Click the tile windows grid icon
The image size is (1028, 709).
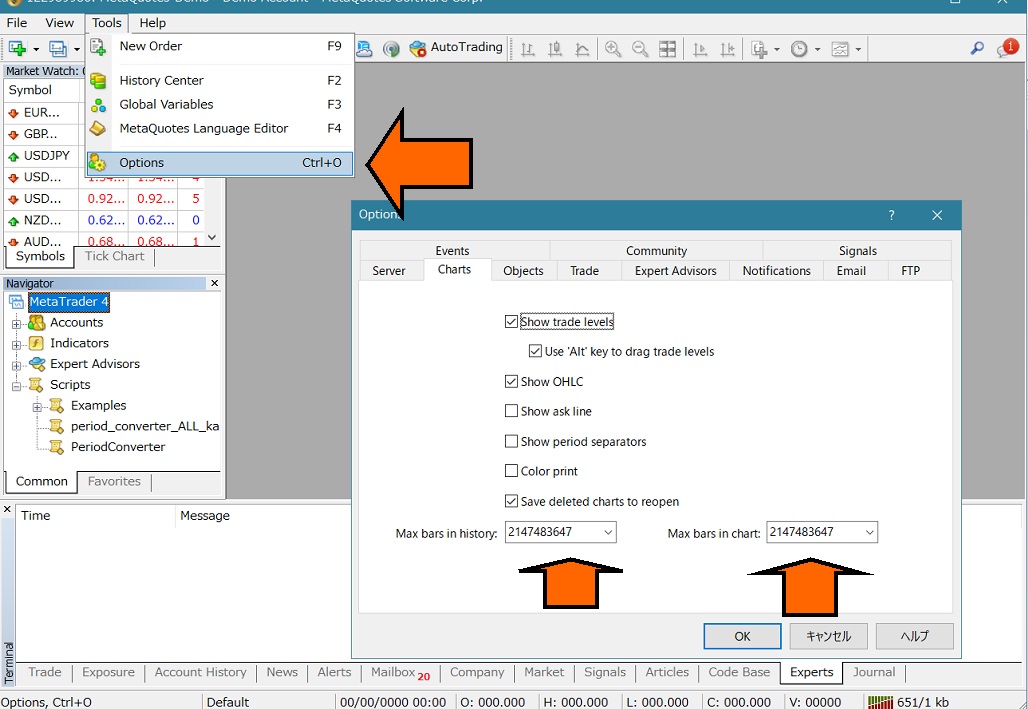pyautogui.click(x=667, y=49)
